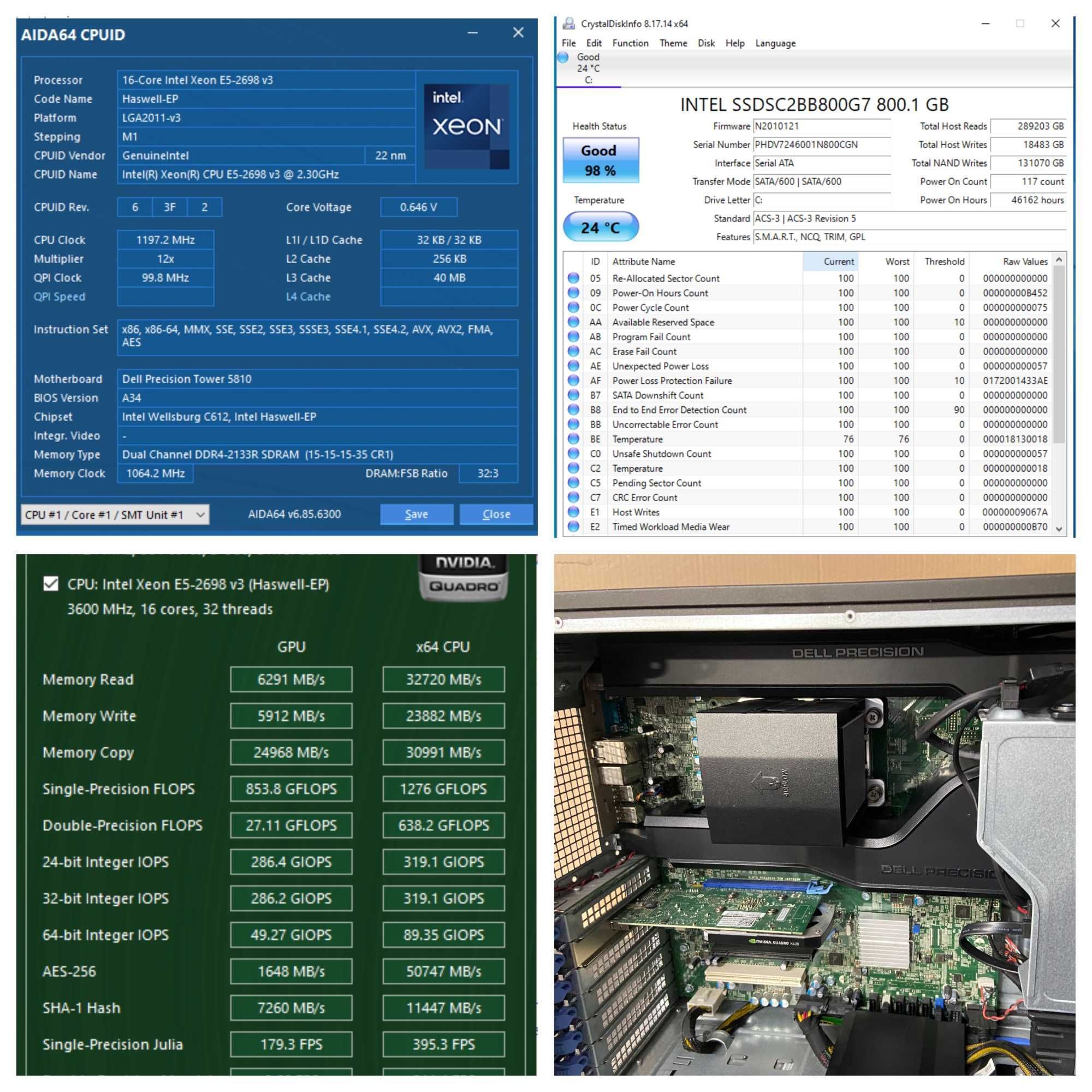
Task: Open the Theme menu
Action: (x=673, y=43)
